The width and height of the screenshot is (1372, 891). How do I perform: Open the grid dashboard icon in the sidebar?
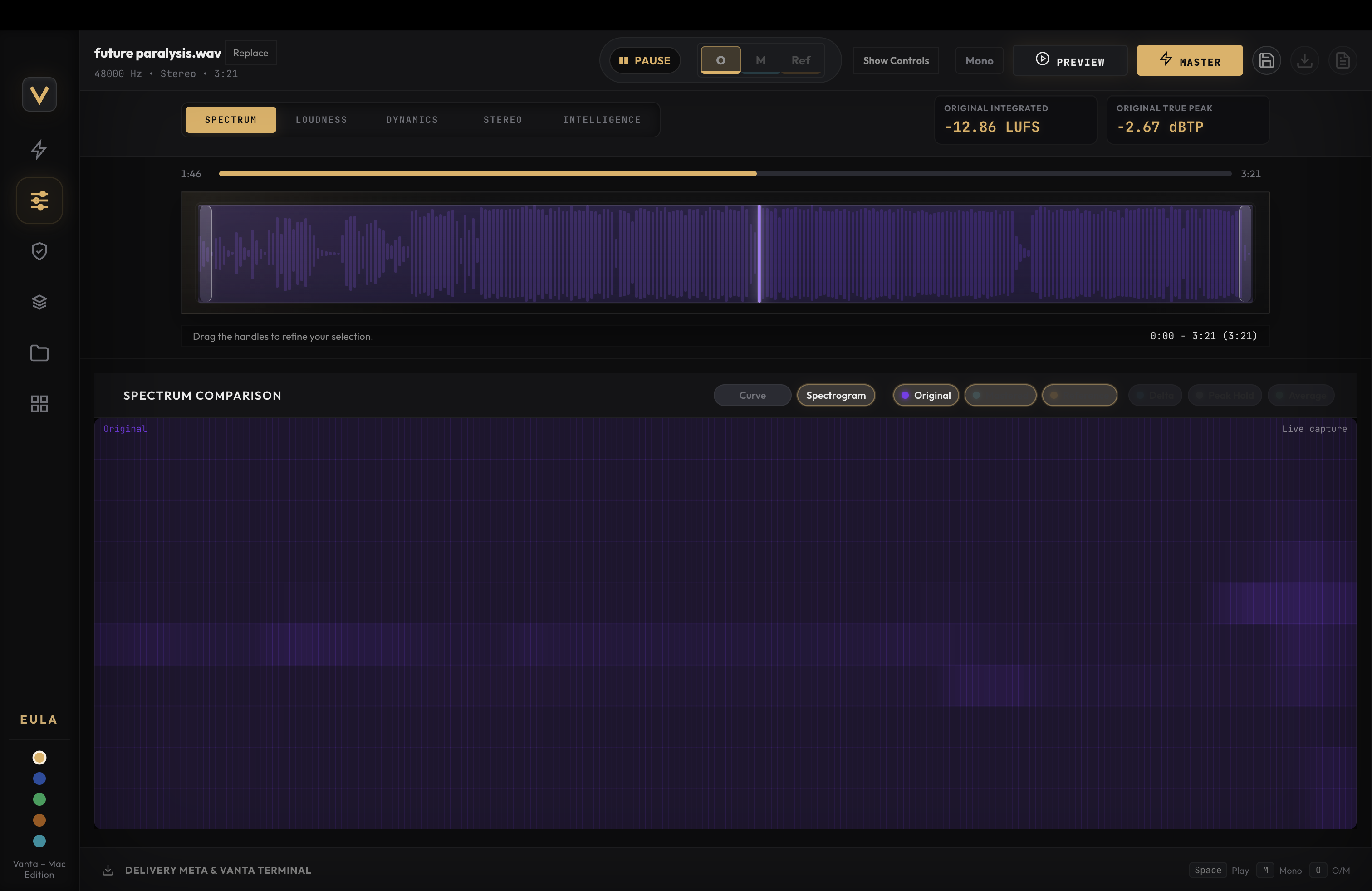[x=39, y=403]
